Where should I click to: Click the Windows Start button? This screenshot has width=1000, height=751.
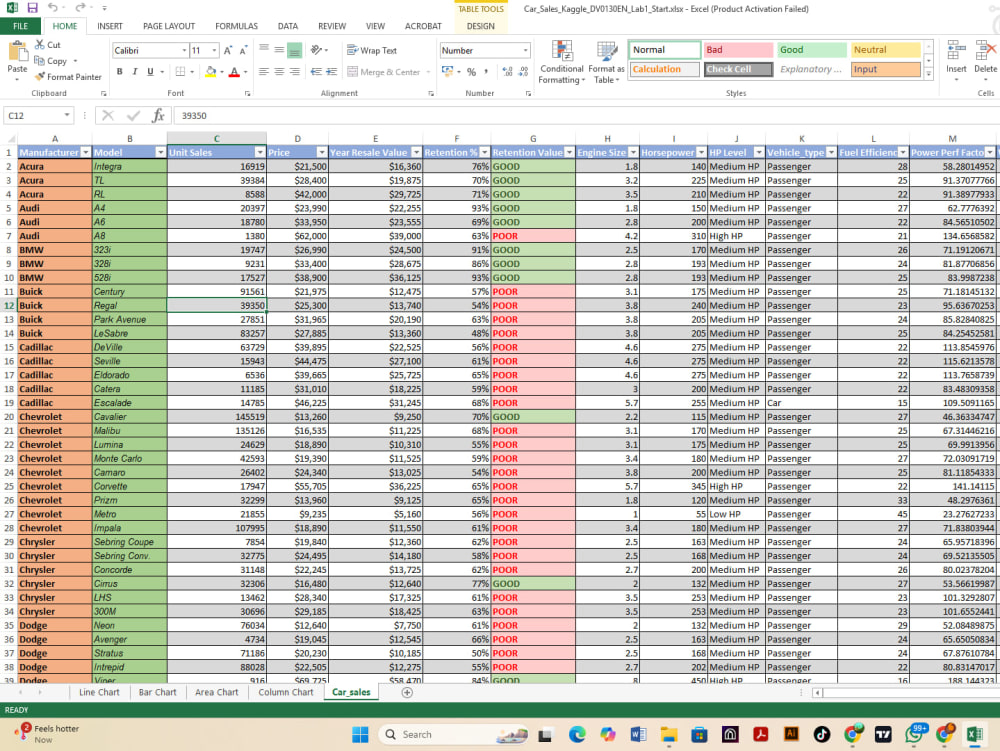pyautogui.click(x=360, y=734)
